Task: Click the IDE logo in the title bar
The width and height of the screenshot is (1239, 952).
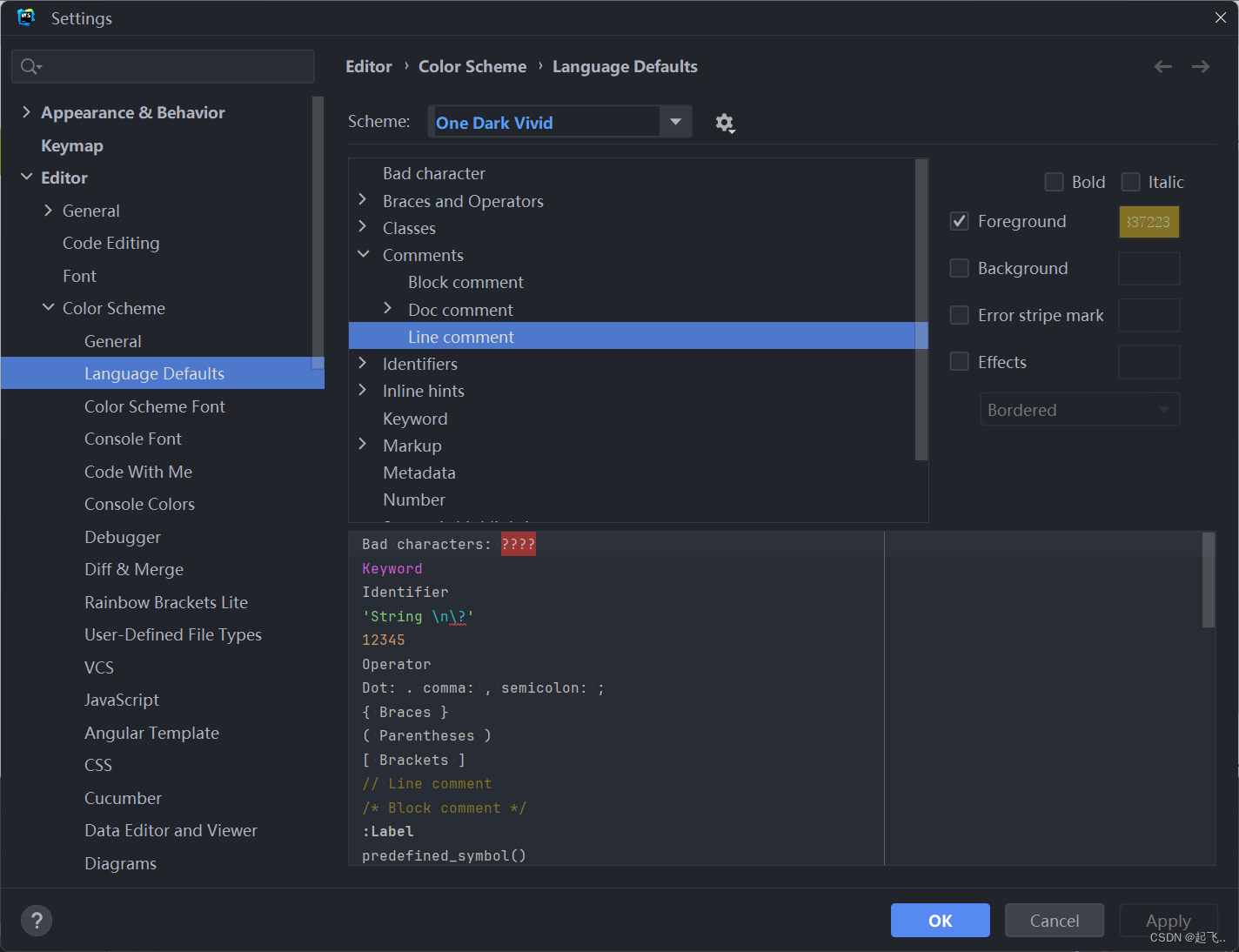Action: click(25, 17)
